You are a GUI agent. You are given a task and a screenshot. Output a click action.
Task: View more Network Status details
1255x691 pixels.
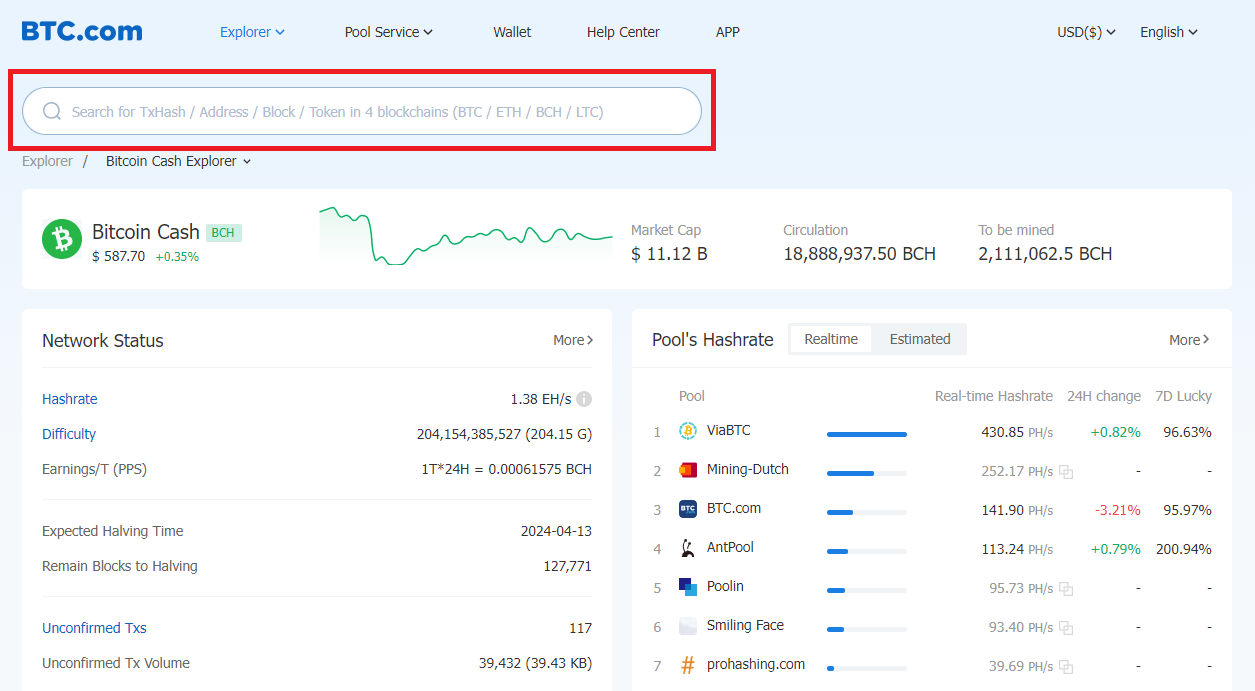[x=573, y=340]
